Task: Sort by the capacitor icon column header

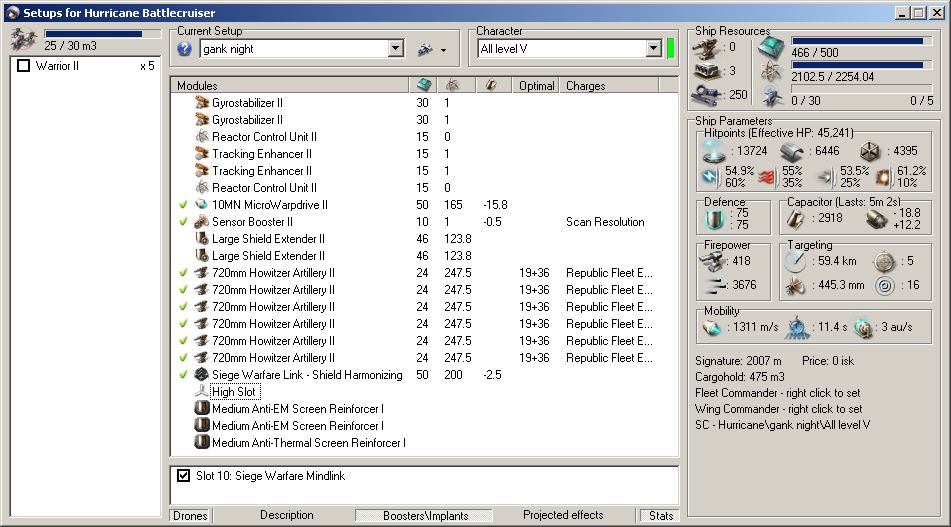Action: [494, 86]
